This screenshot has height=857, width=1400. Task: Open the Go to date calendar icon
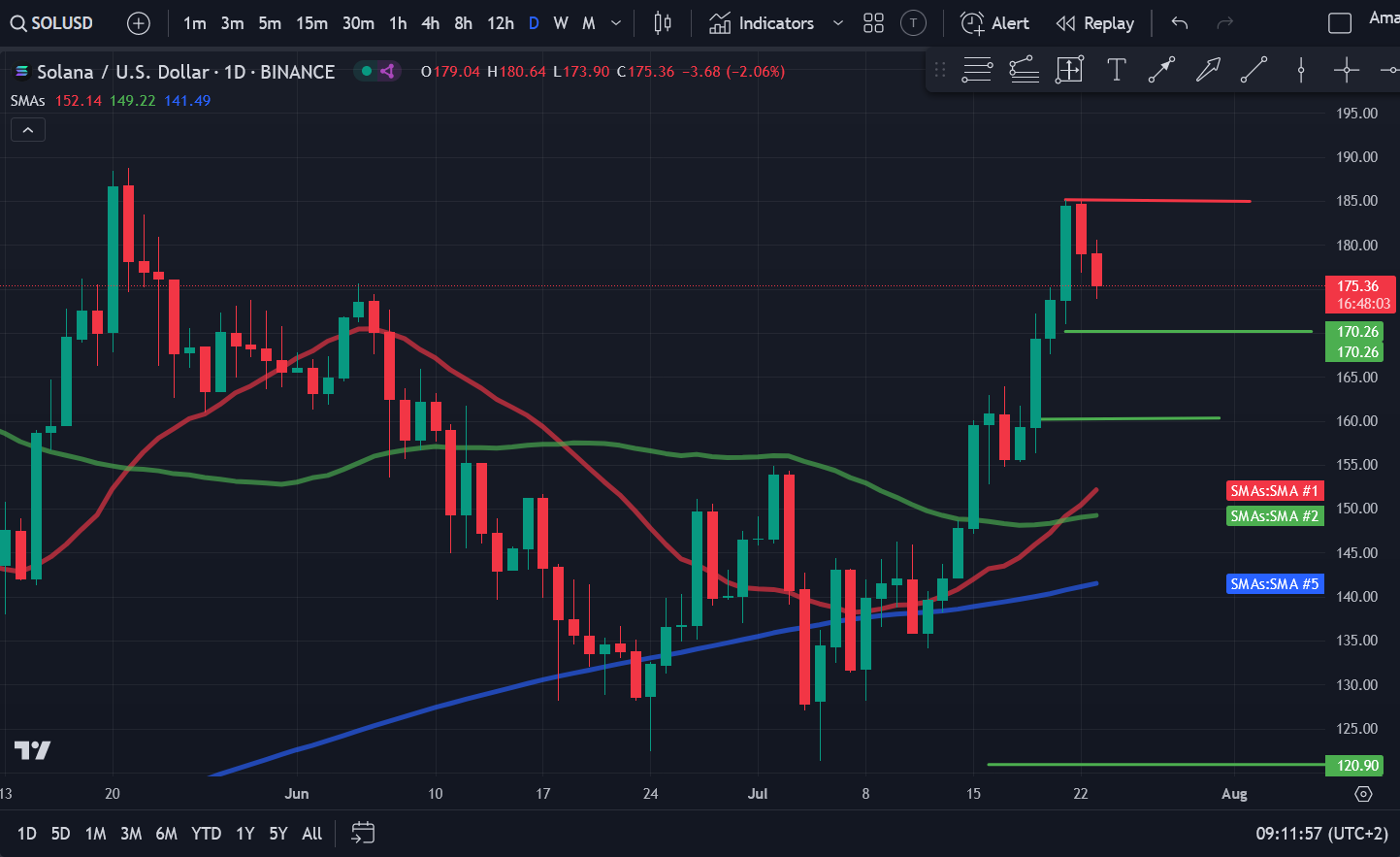coord(363,833)
